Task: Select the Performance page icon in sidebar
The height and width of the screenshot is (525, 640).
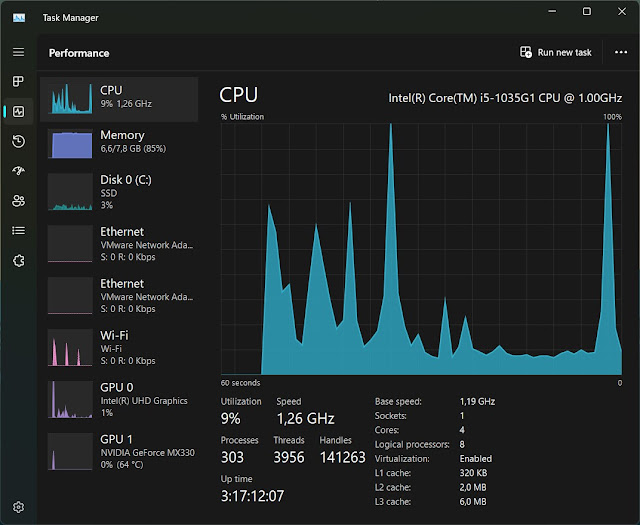Action: (x=18, y=111)
